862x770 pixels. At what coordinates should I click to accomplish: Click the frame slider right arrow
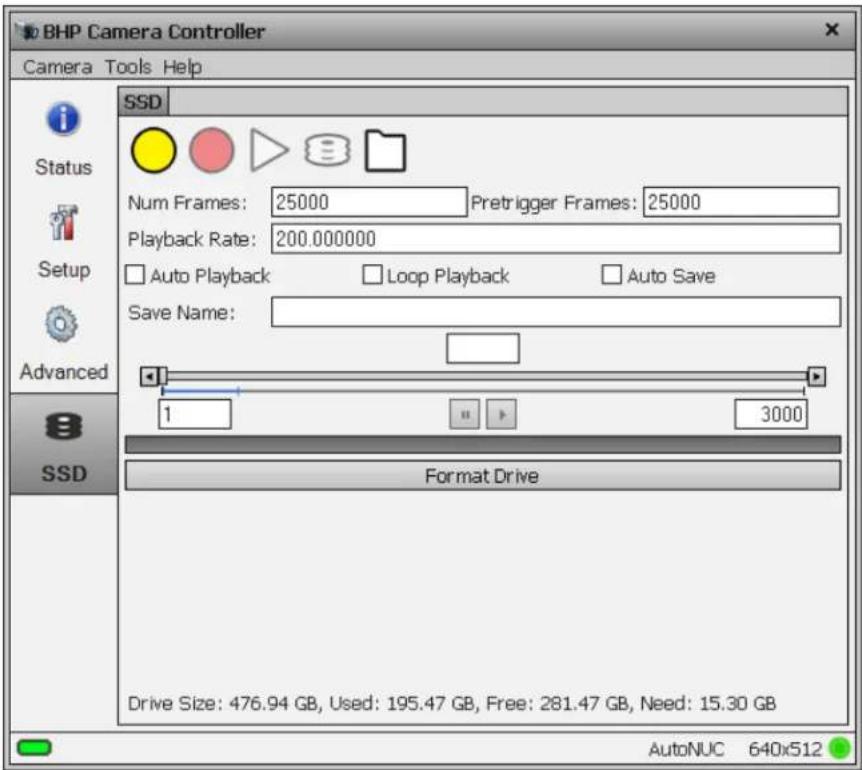[x=816, y=376]
